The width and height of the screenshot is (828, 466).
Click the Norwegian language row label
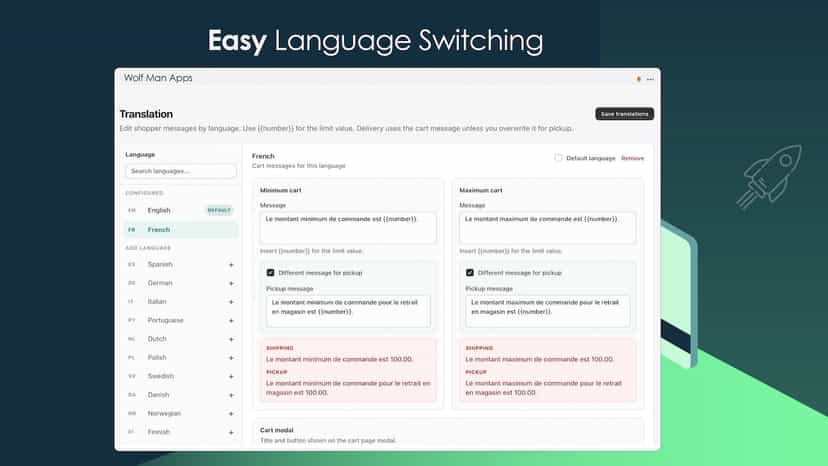pos(164,413)
